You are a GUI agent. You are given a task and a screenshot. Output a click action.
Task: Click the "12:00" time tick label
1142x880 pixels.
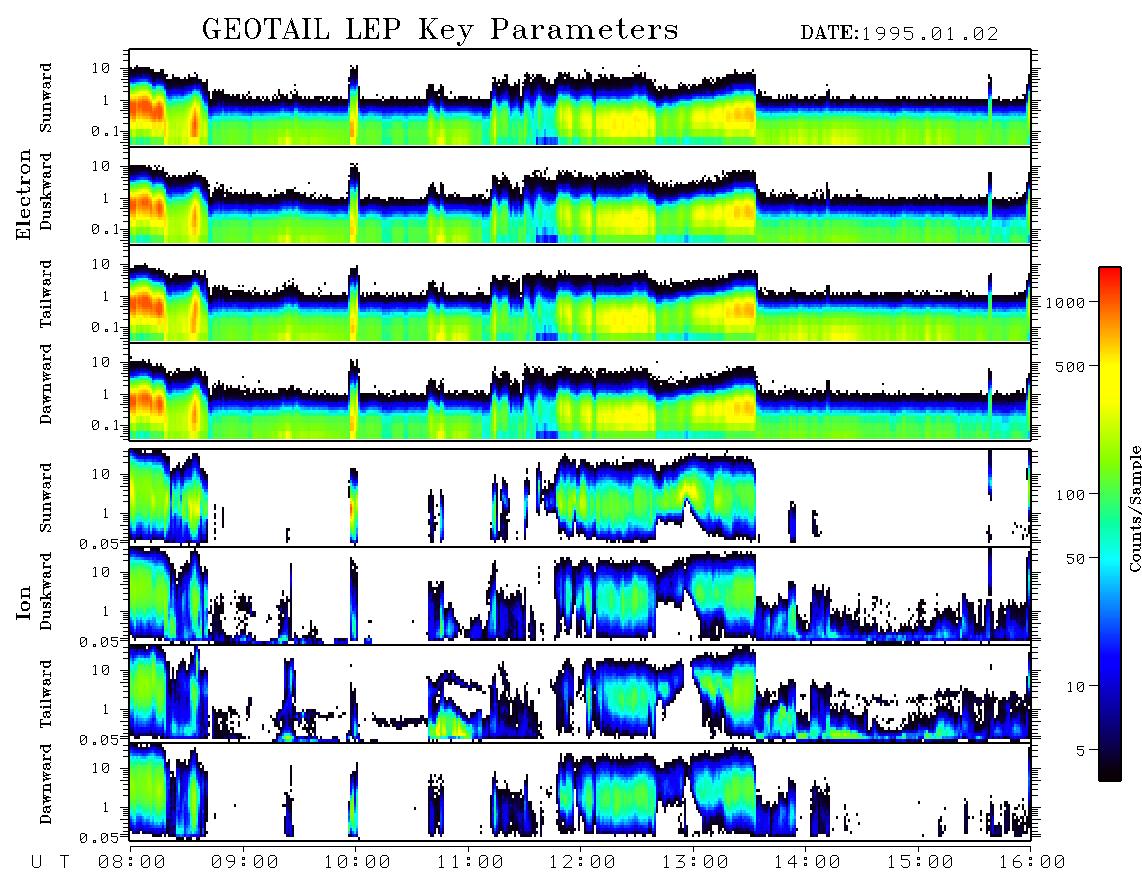582,862
